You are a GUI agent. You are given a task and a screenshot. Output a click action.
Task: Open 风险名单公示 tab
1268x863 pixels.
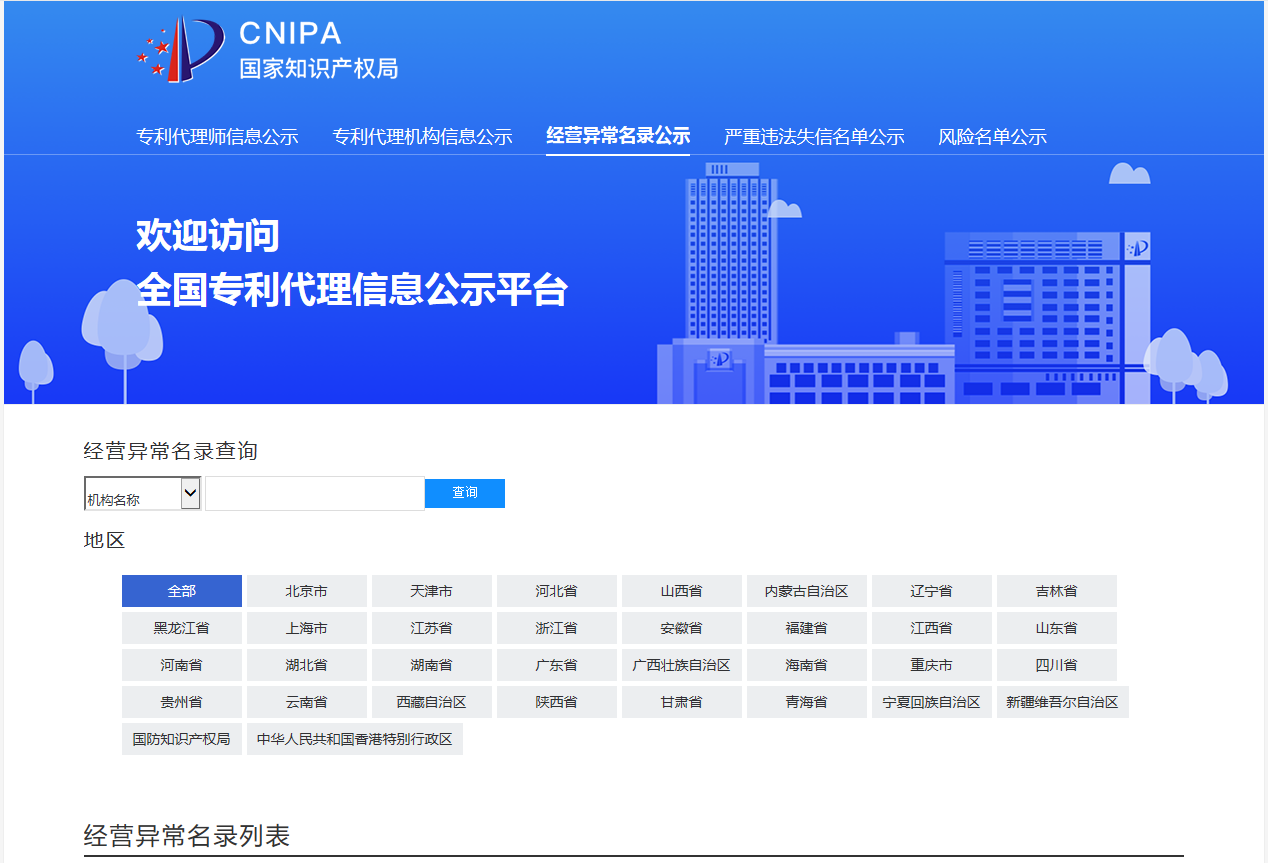(x=992, y=137)
